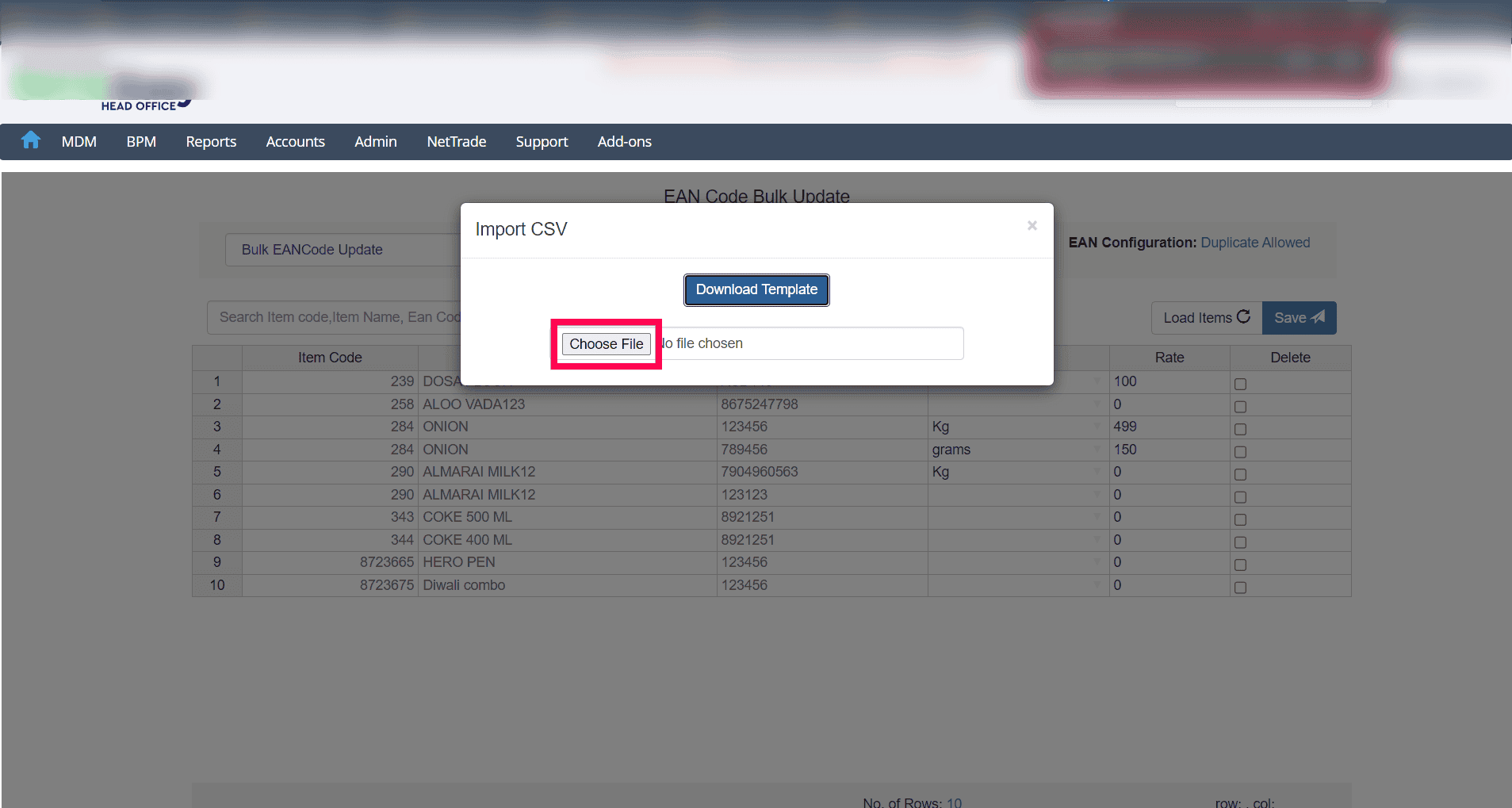Click the Bulk EANCode Update box
The height and width of the screenshot is (808, 1512).
point(343,250)
